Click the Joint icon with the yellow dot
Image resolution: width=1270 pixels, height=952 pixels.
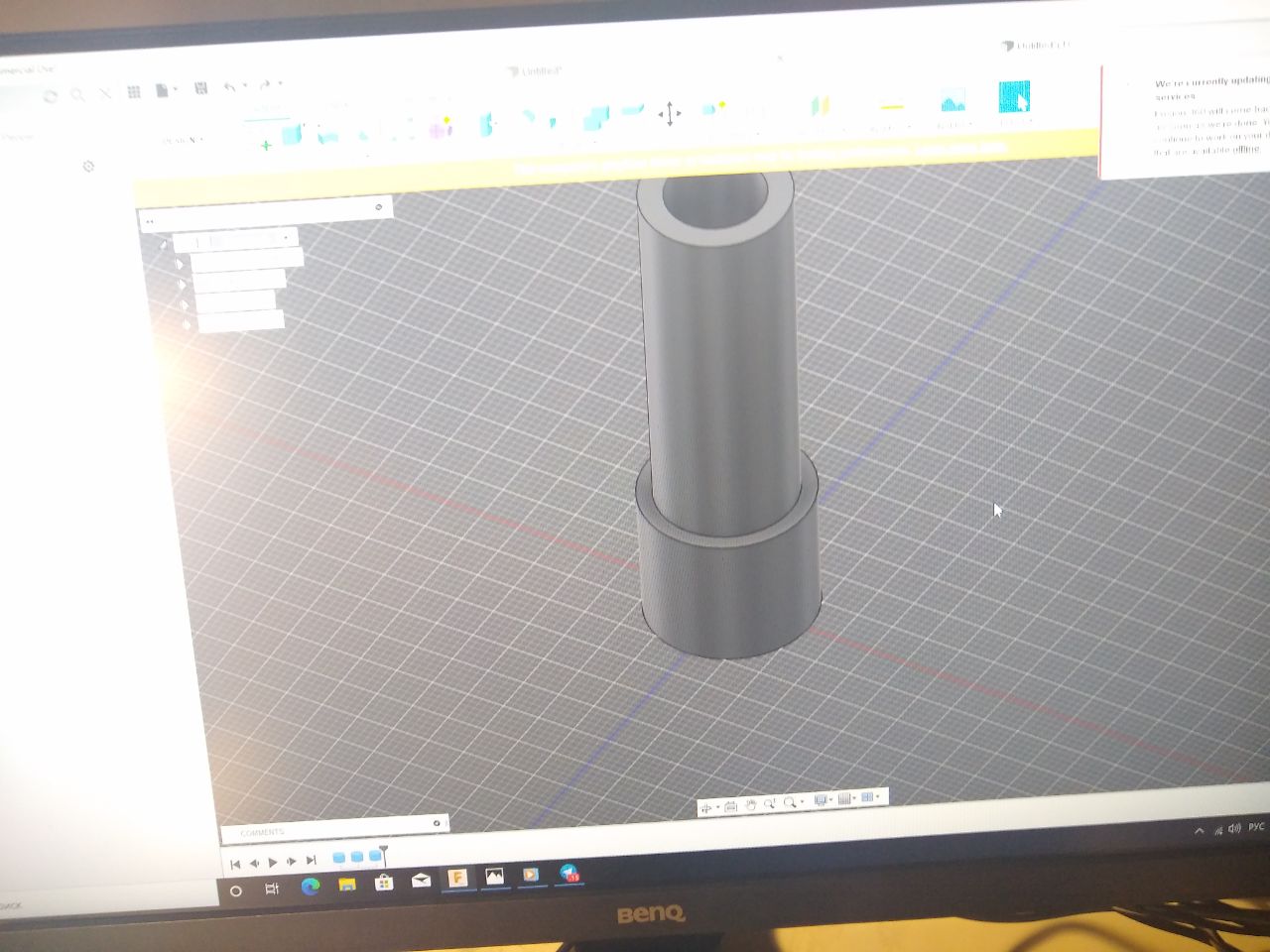coord(712,109)
